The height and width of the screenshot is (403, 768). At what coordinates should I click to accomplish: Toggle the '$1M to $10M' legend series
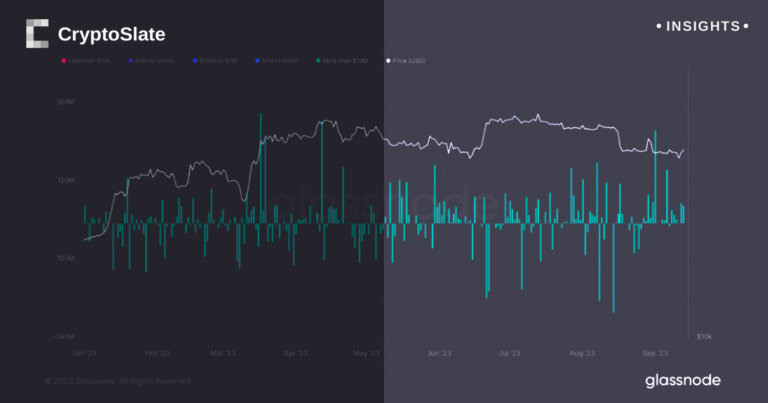[x=277, y=61]
